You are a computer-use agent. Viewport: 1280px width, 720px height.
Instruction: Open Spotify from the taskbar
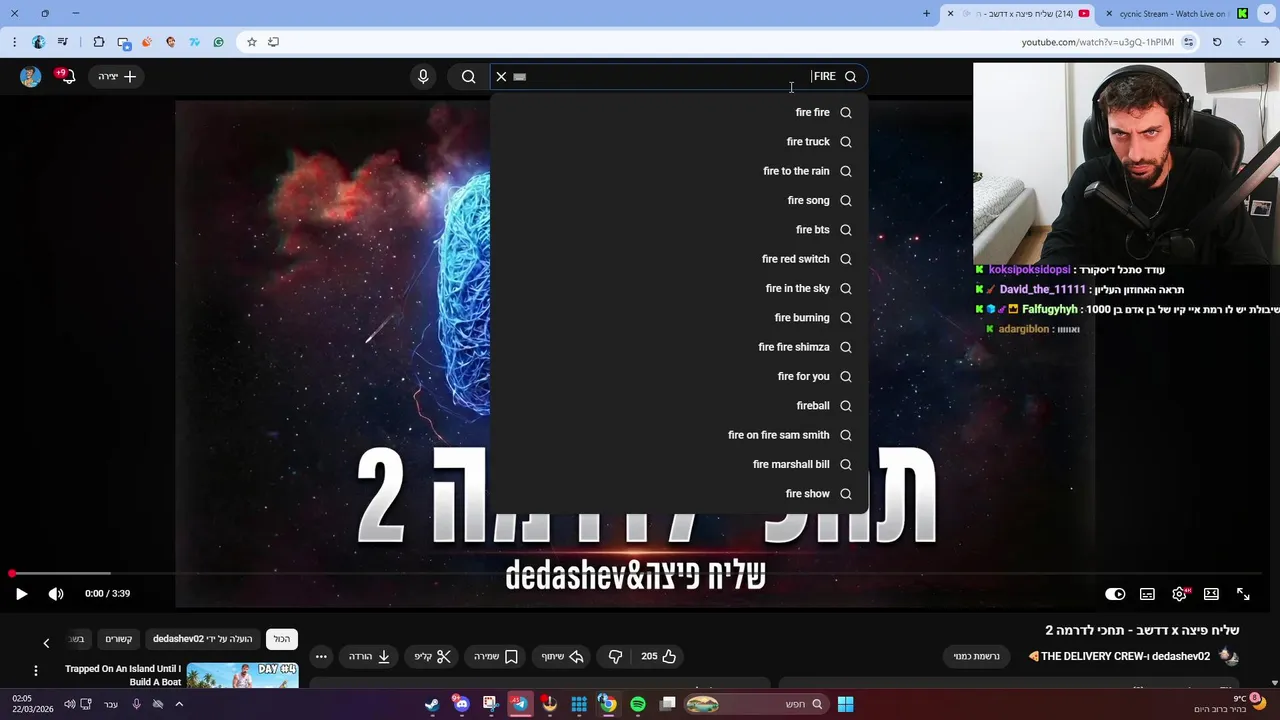(x=638, y=704)
